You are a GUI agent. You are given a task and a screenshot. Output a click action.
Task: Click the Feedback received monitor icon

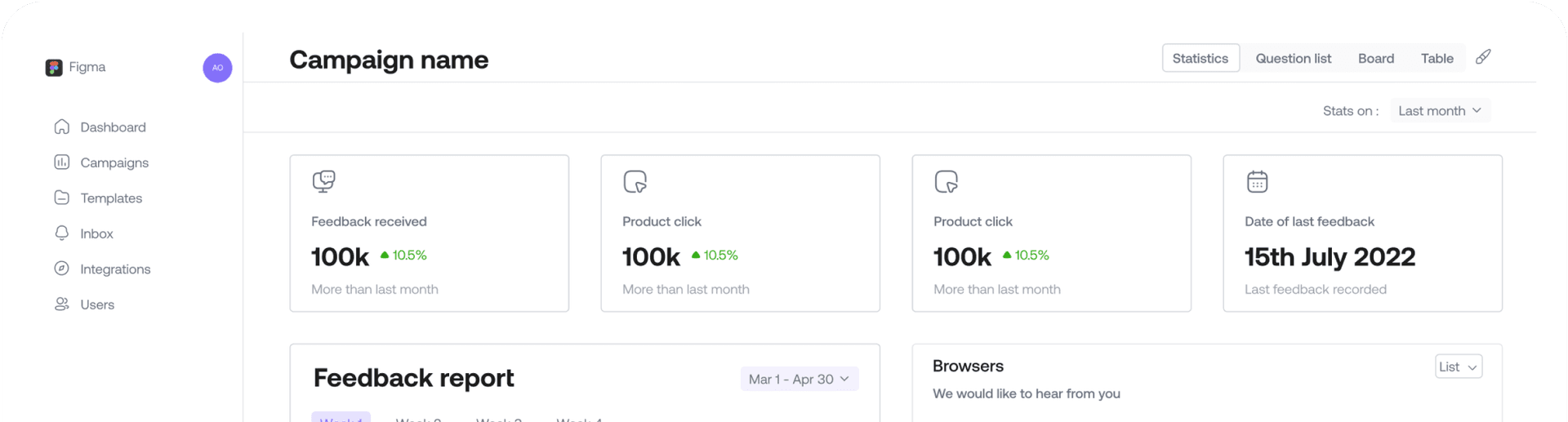pyautogui.click(x=323, y=181)
